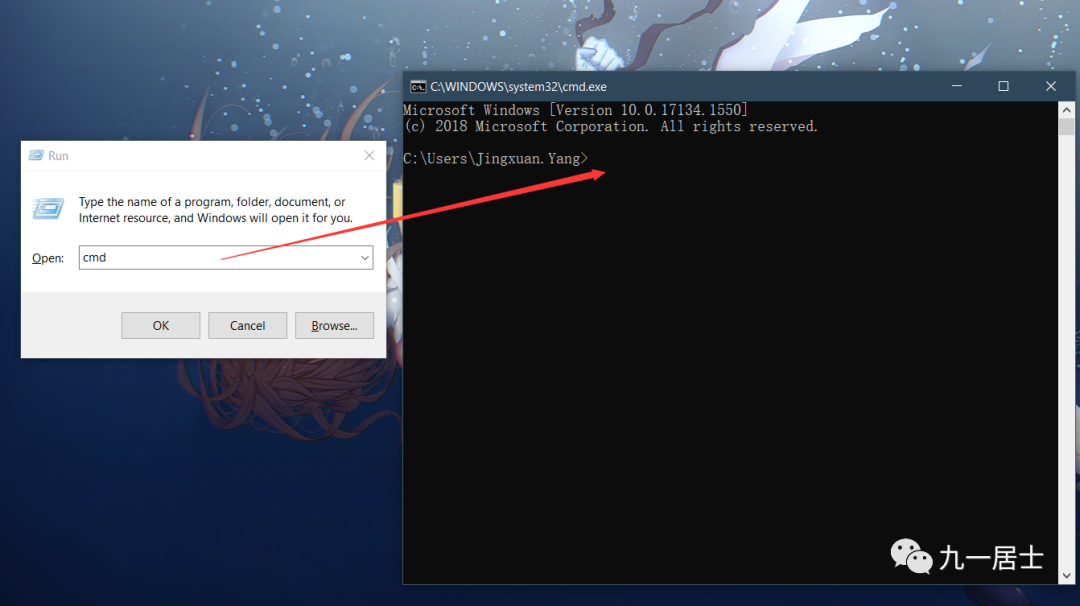1080x606 pixels.
Task: Click the Run dialog title bar icon
Action: (x=36, y=156)
